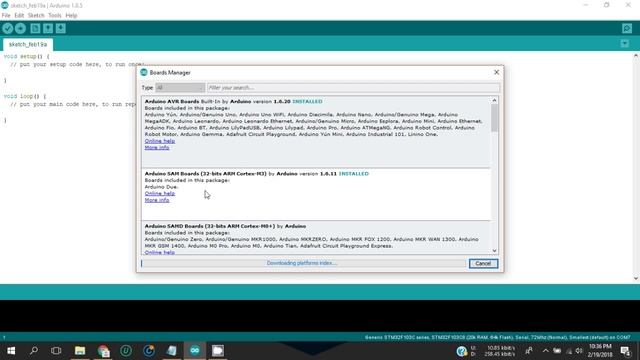This screenshot has height=360, width=640.
Task: Open Online help for Arduino SAM Boards
Action: pos(160,193)
